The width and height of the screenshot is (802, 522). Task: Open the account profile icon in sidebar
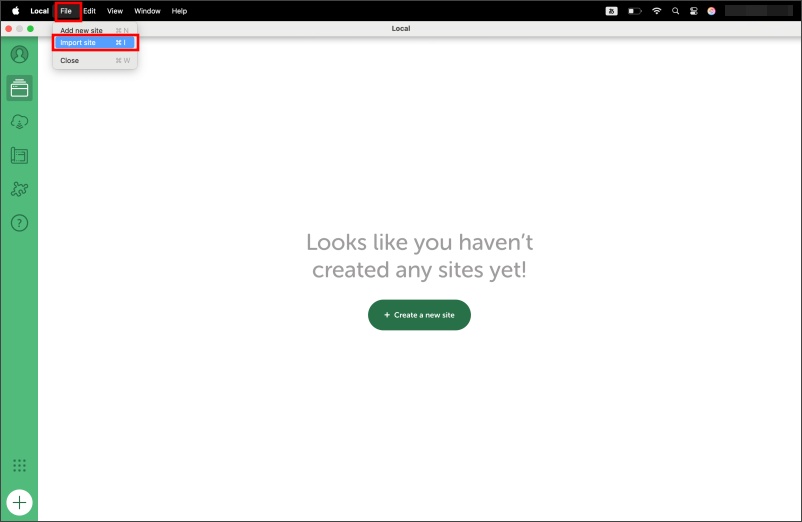point(19,54)
